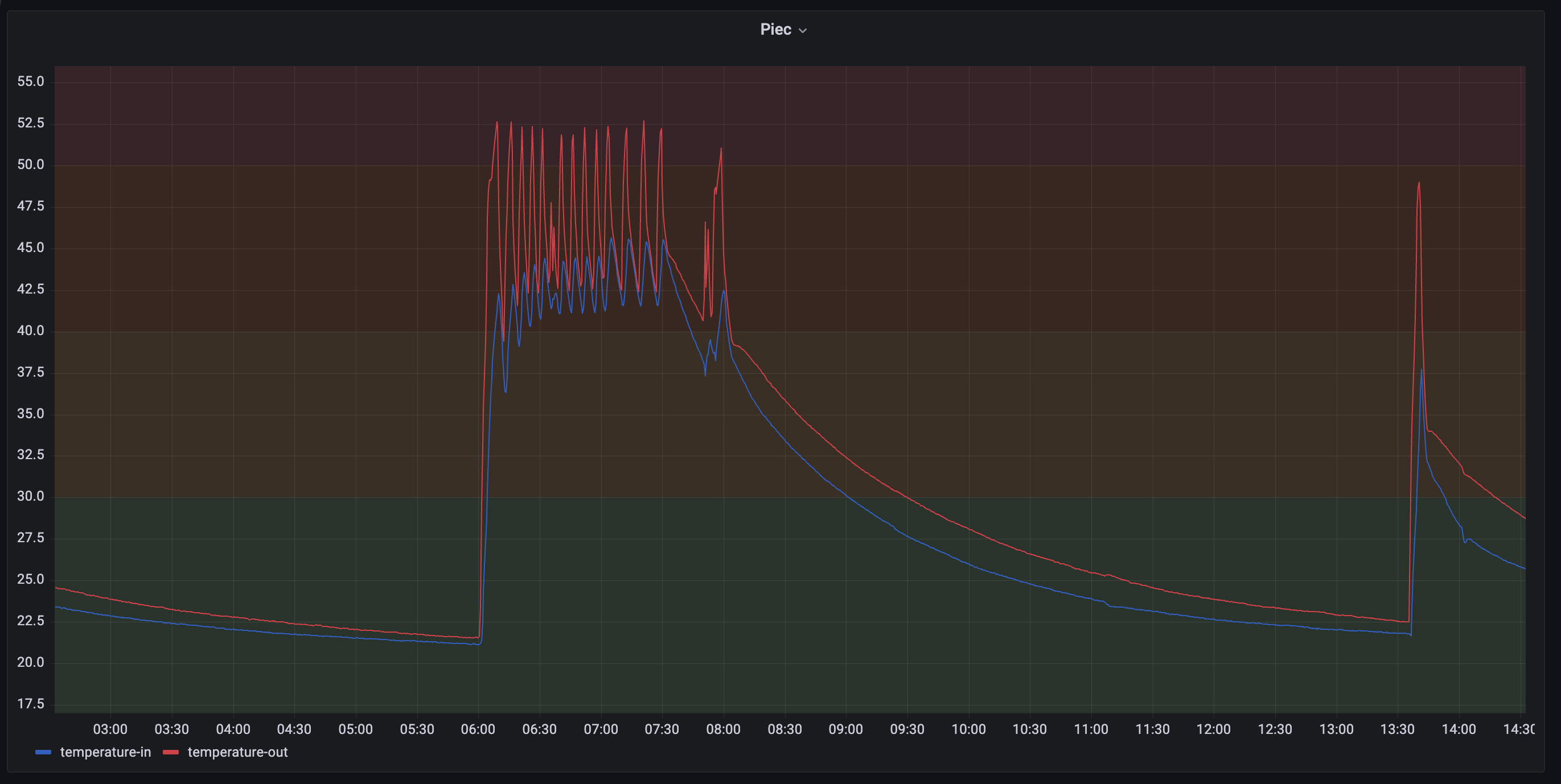1561x784 pixels.
Task: Click the 17.5 y-axis label
Action: [31, 703]
